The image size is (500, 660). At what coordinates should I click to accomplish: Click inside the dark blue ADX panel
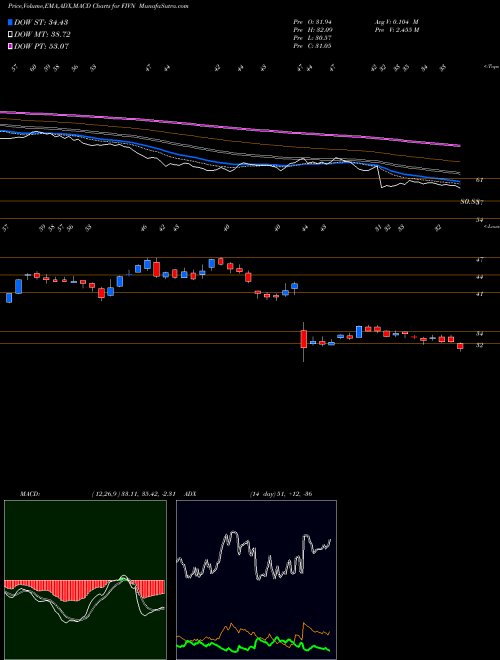(x=256, y=580)
